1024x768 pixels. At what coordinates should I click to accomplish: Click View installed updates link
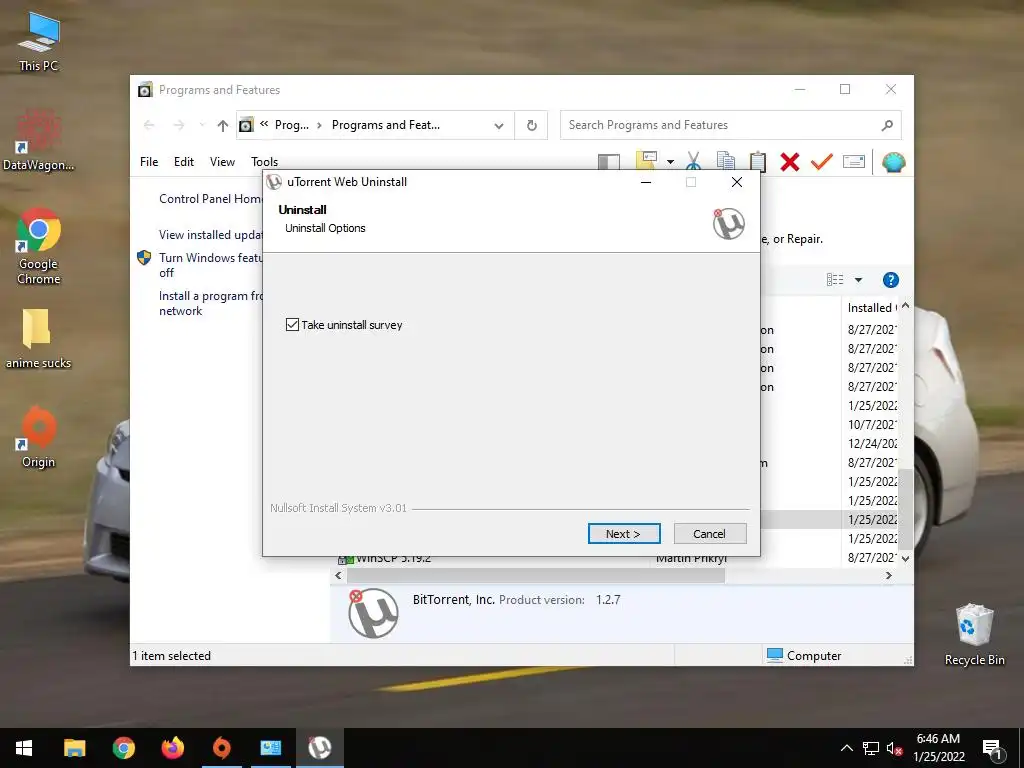coord(210,234)
